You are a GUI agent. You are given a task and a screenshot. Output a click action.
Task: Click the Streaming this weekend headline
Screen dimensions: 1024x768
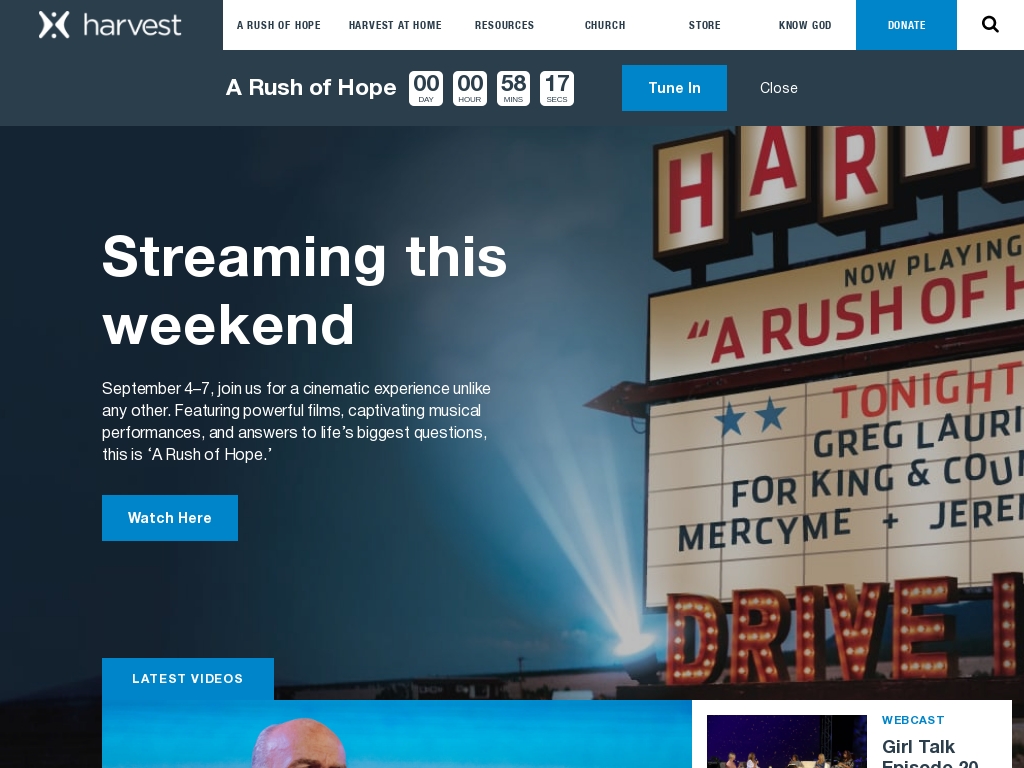click(x=304, y=290)
